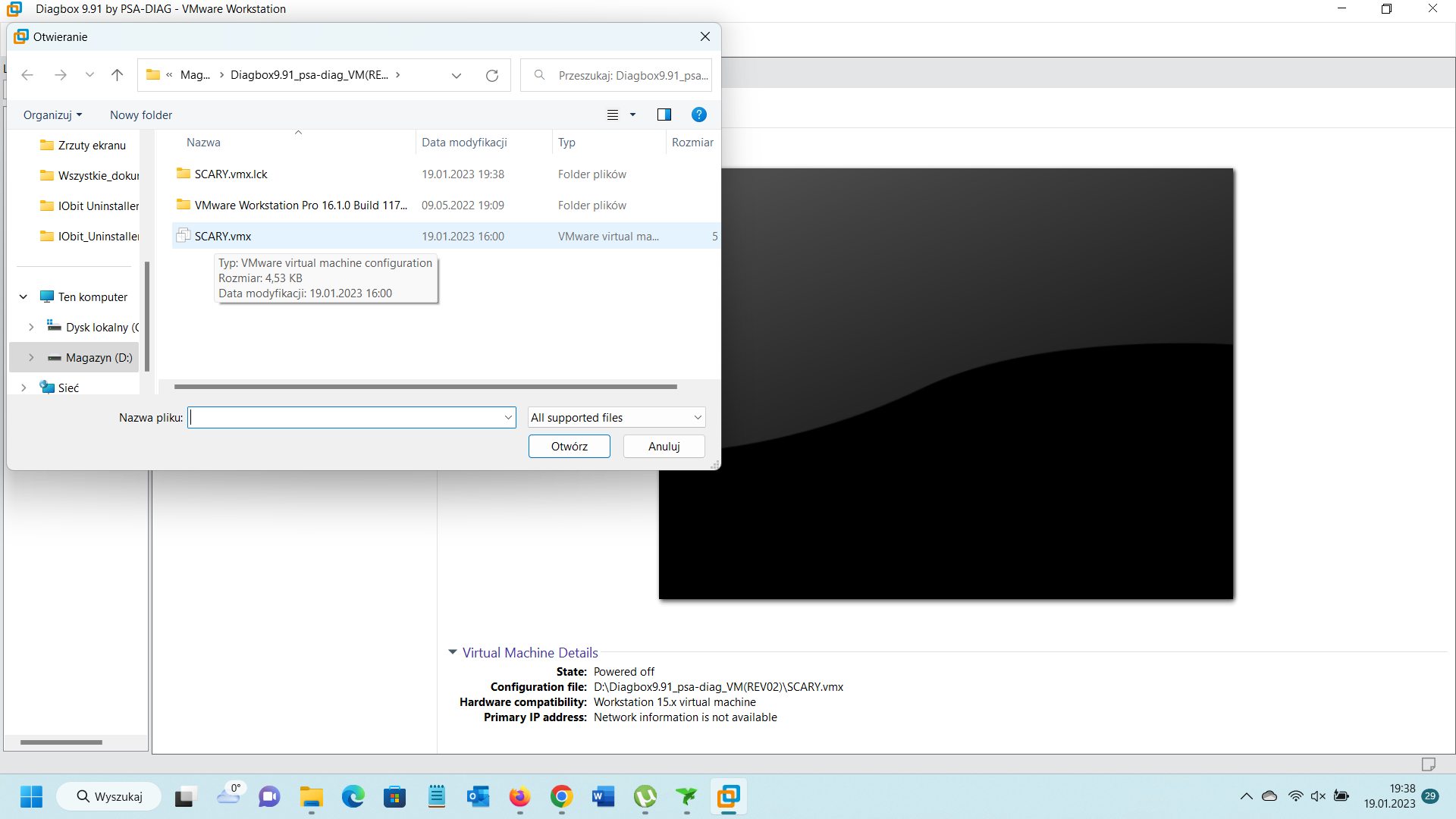Open Task View on taskbar
The width and height of the screenshot is (1456, 819).
(185, 796)
